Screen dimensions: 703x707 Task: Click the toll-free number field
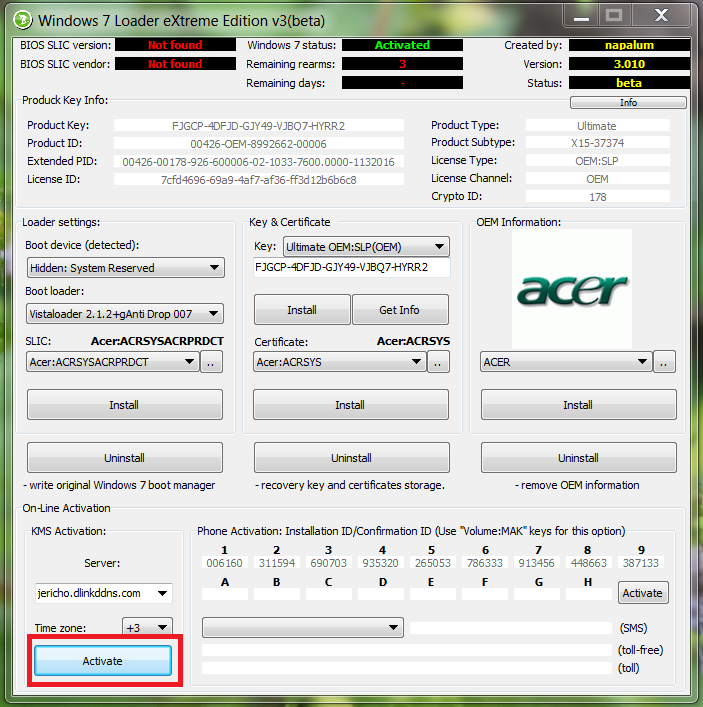[407, 650]
